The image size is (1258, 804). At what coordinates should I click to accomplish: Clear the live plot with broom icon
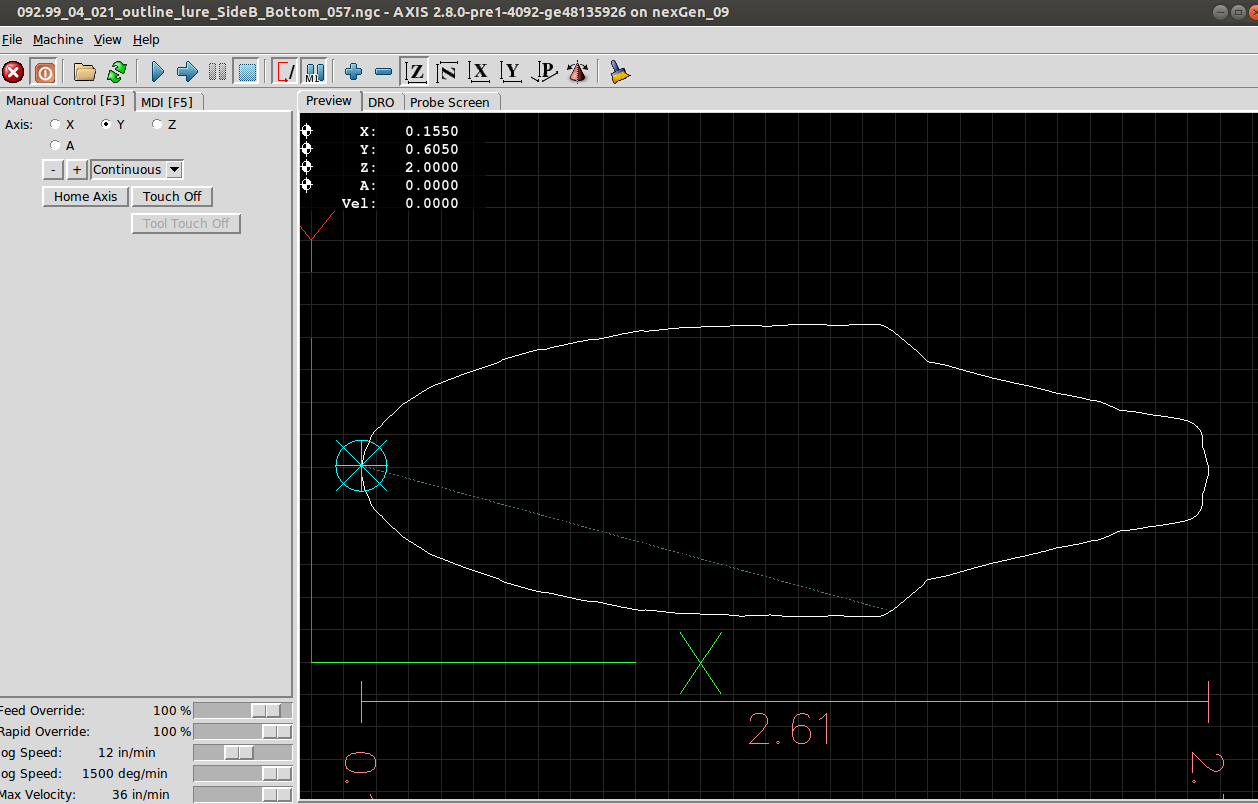click(x=620, y=72)
